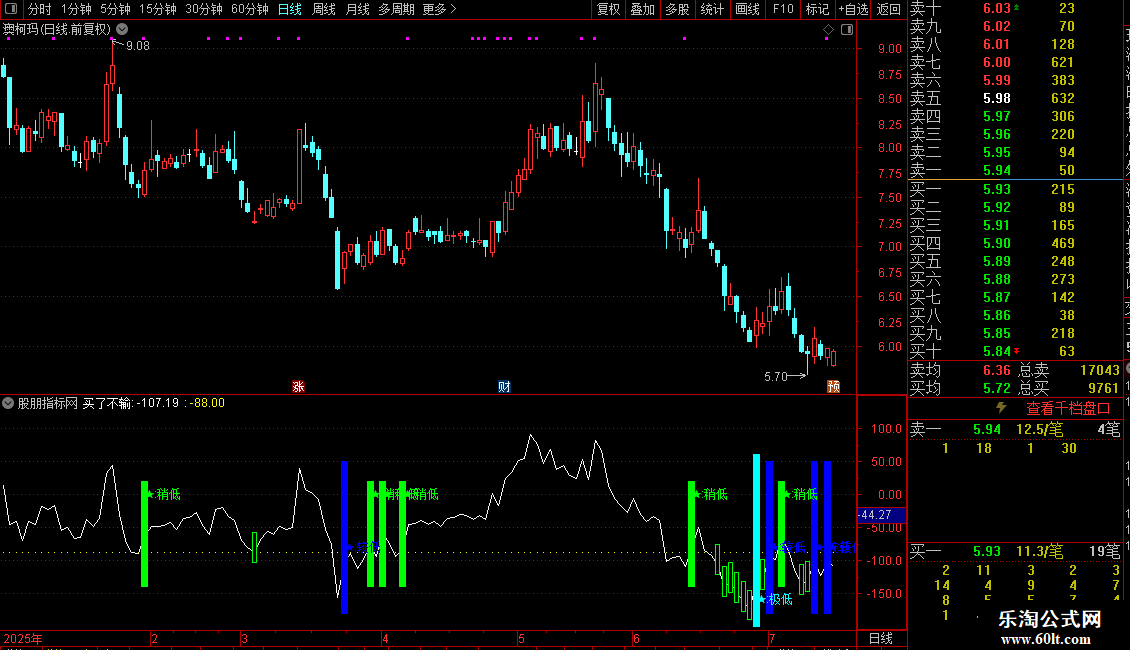Activate 画线 drawing tools
This screenshot has height=650, width=1130.
[747, 9]
